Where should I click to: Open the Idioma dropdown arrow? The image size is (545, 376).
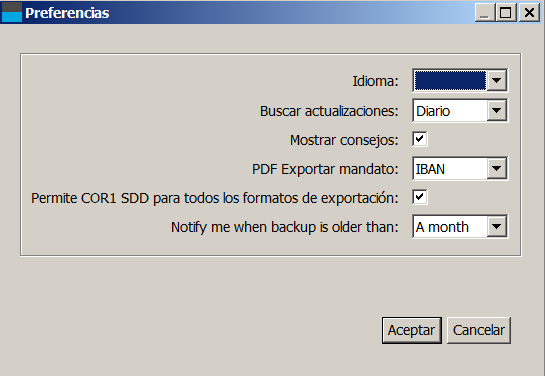pyautogui.click(x=496, y=80)
